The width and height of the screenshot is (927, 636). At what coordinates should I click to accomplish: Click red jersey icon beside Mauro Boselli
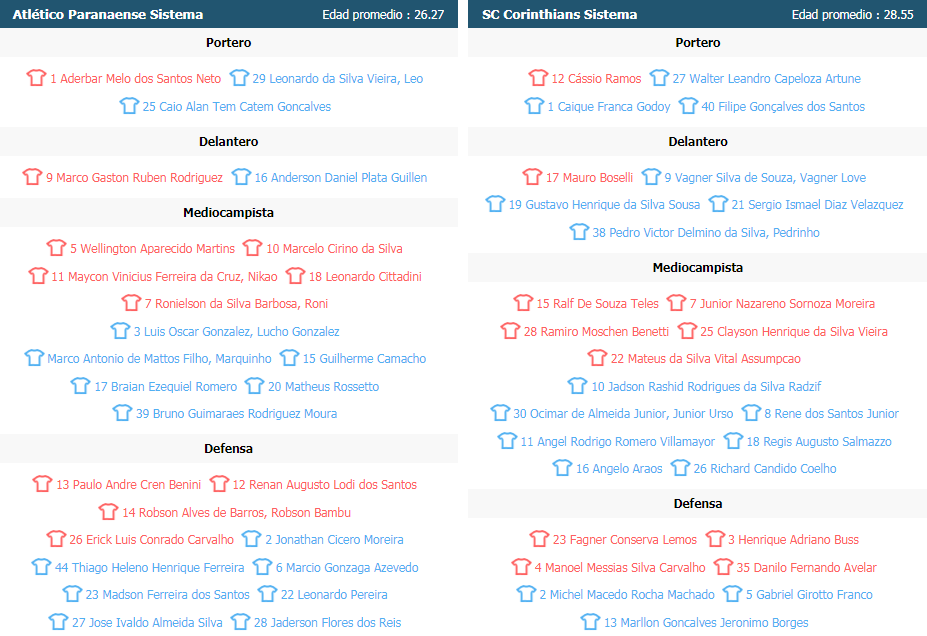pyautogui.click(x=532, y=176)
